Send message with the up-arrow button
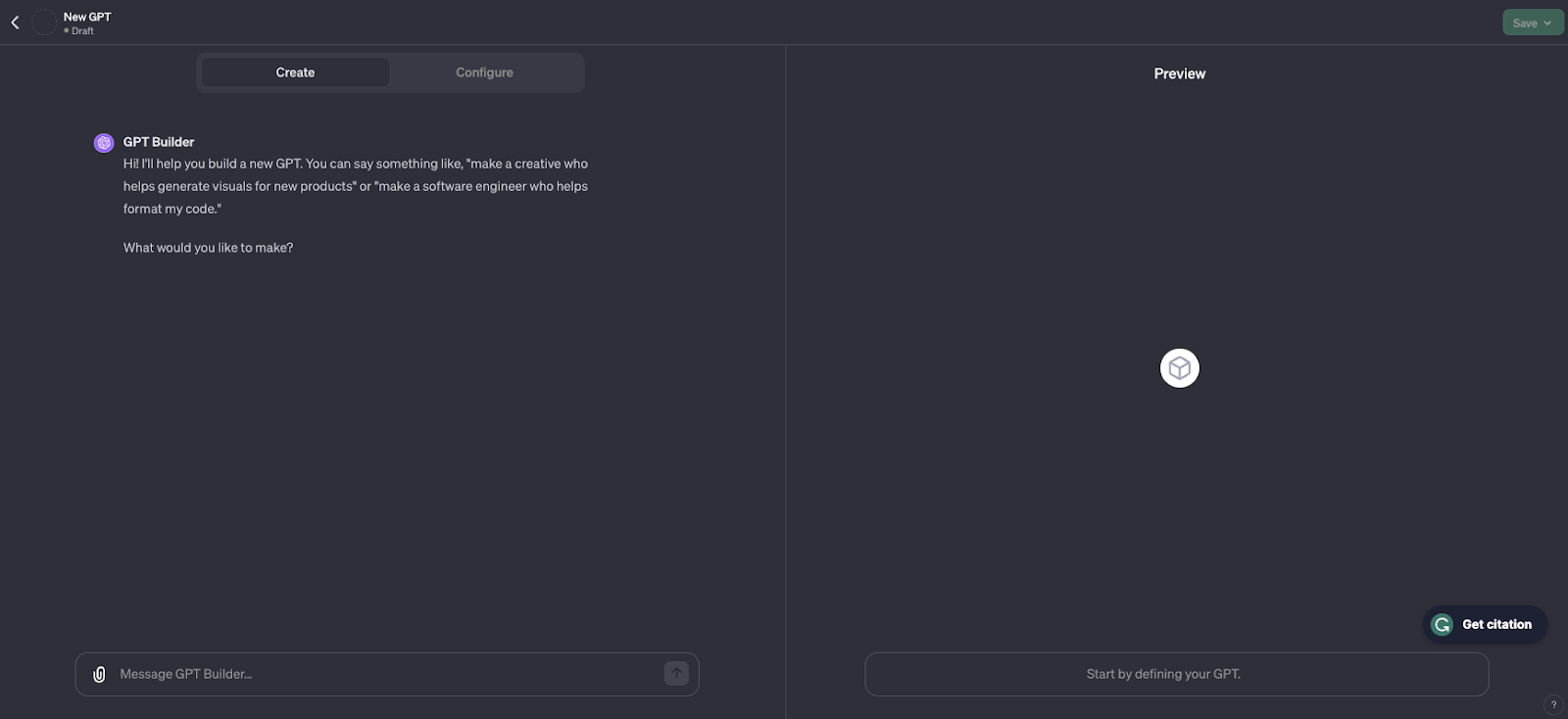The width and height of the screenshot is (1568, 719). (676, 673)
